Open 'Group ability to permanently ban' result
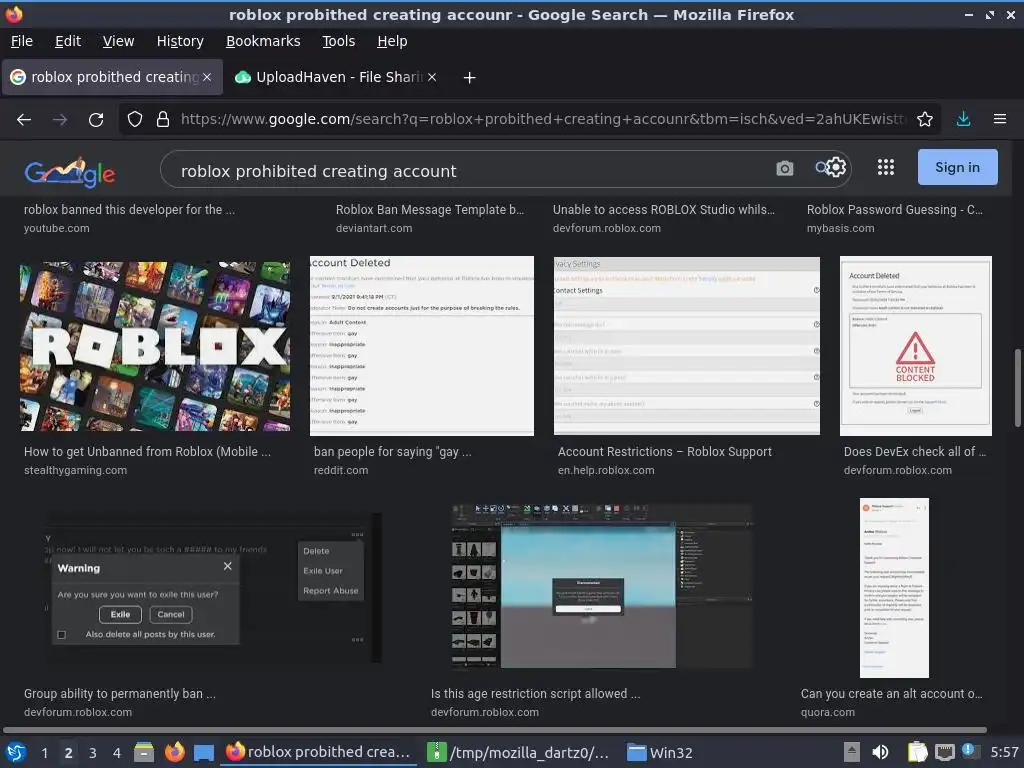 click(120, 694)
